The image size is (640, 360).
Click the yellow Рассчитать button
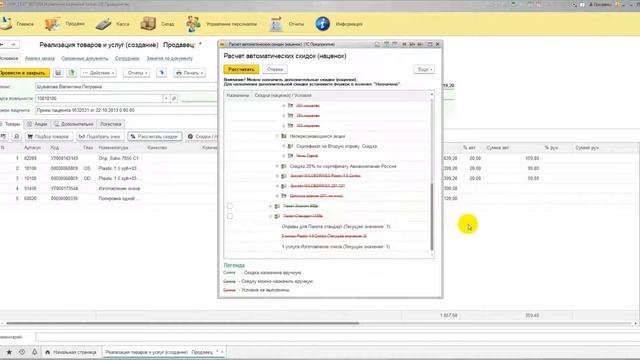[x=241, y=69]
